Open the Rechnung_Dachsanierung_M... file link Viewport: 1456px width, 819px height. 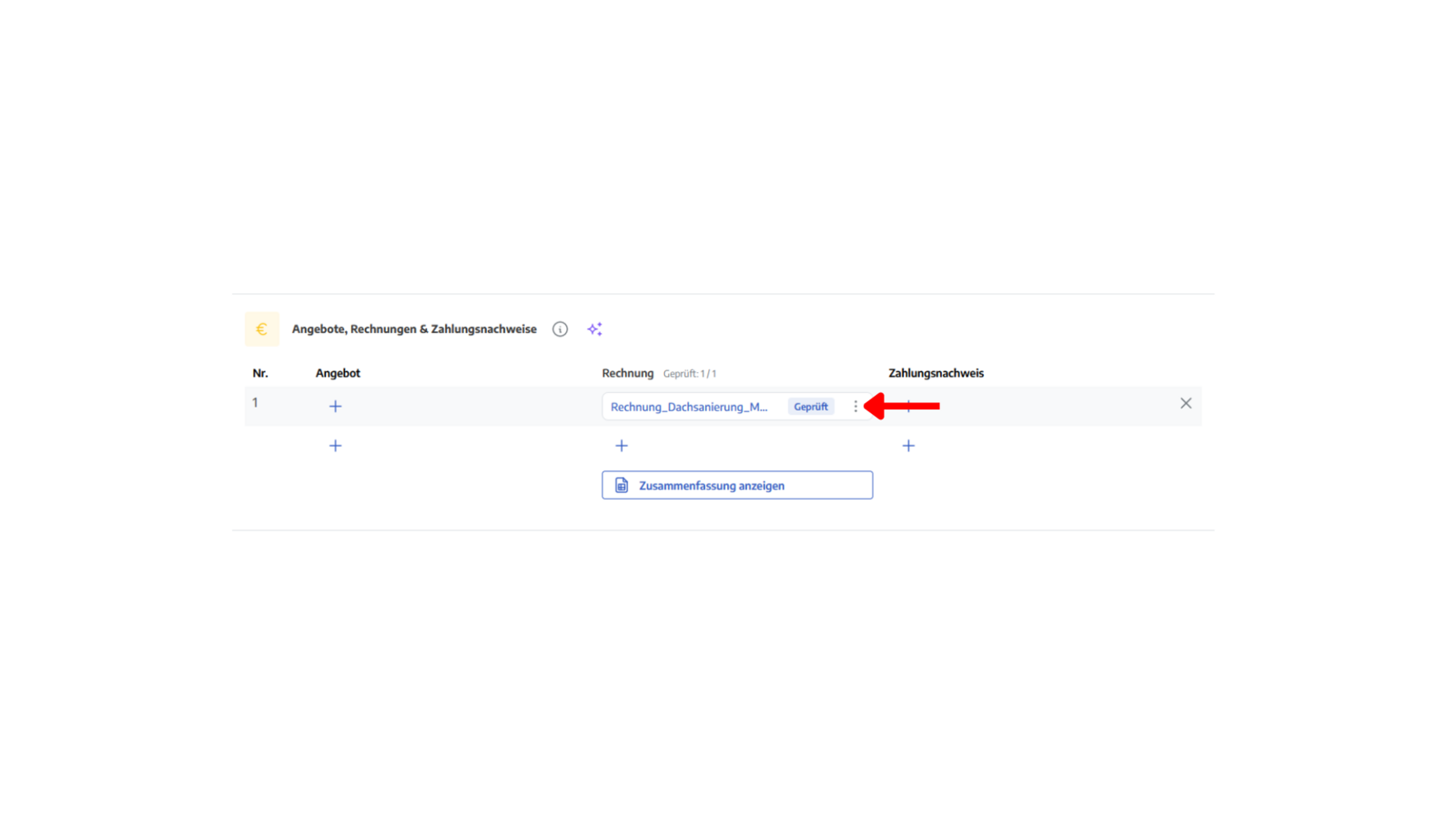pyautogui.click(x=689, y=407)
